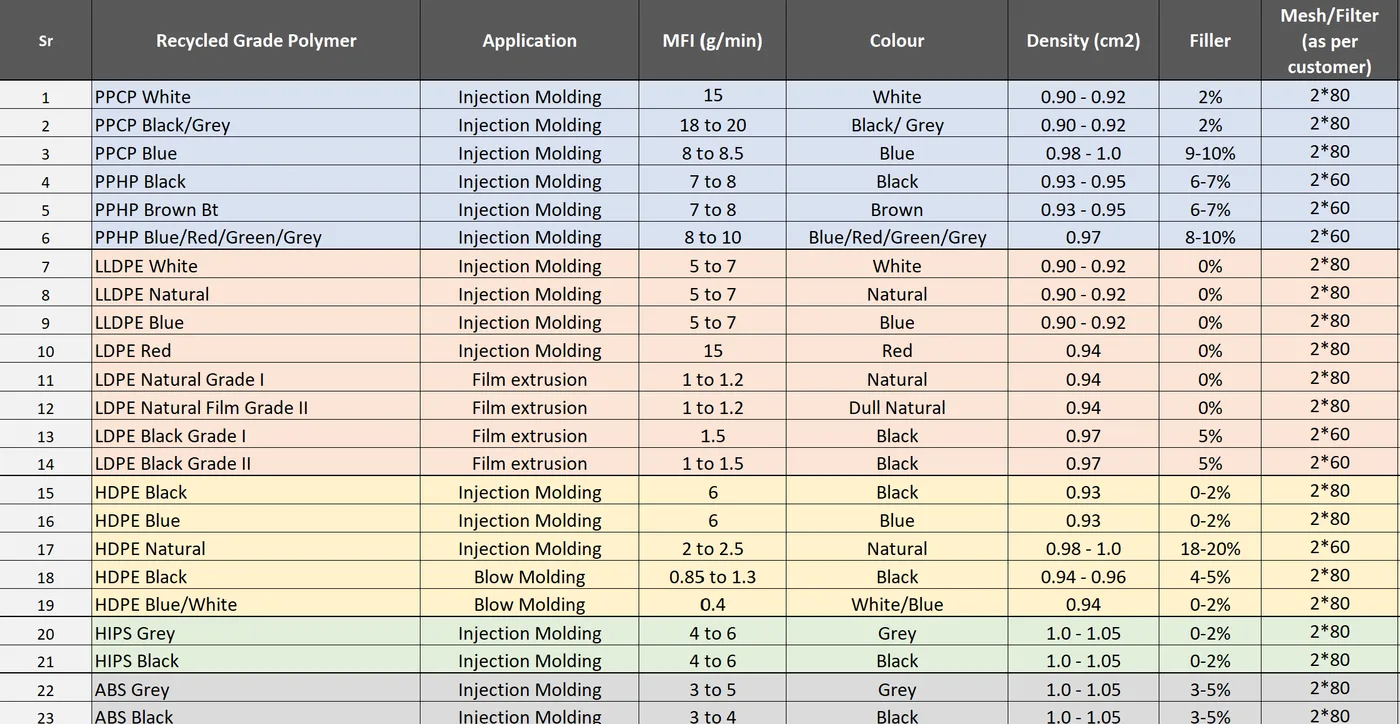This screenshot has width=1400, height=724.
Task: Select the filler value "9-10%"
Action: click(x=1210, y=153)
